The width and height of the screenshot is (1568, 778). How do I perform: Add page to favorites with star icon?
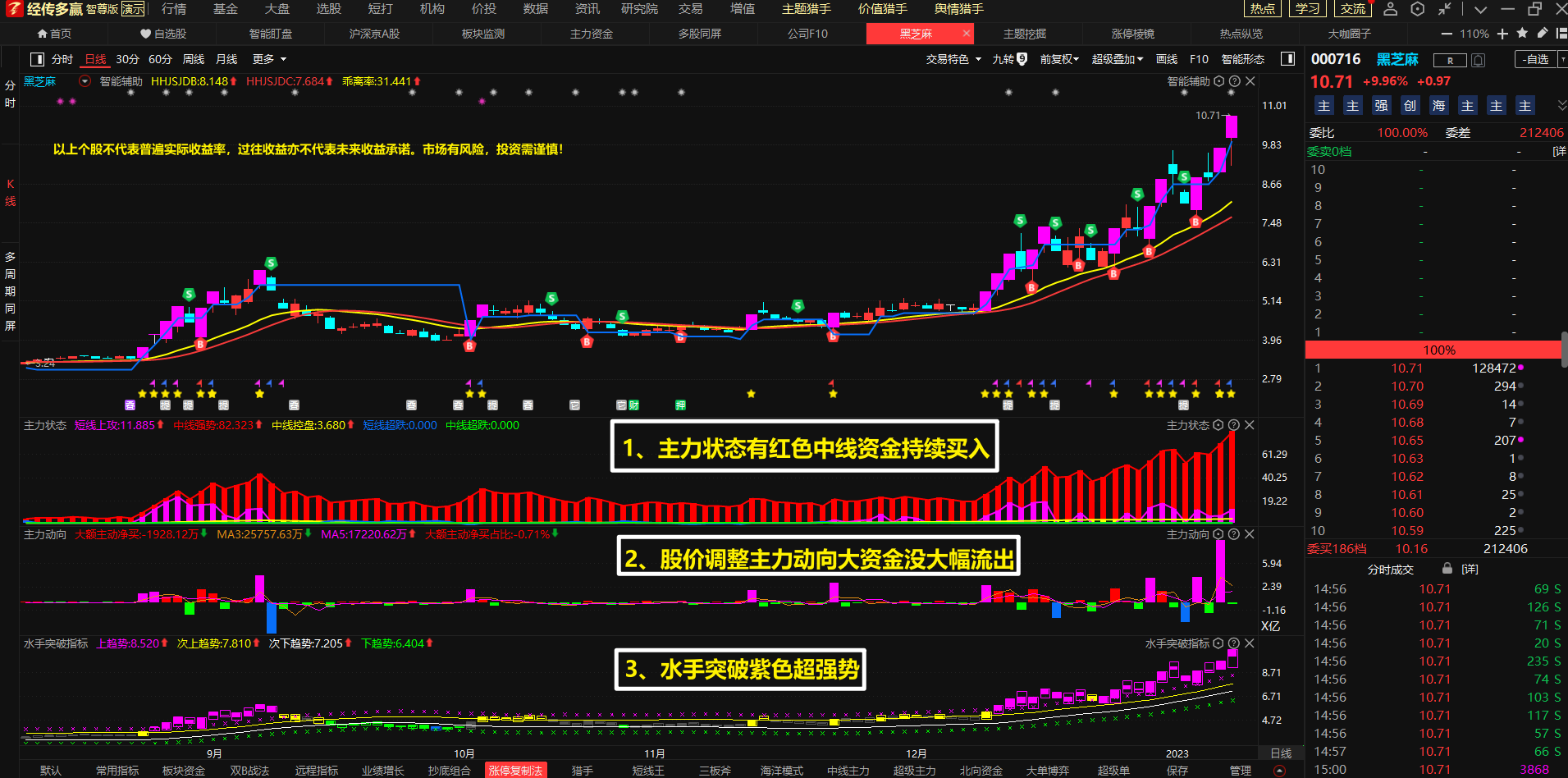tap(1522, 34)
